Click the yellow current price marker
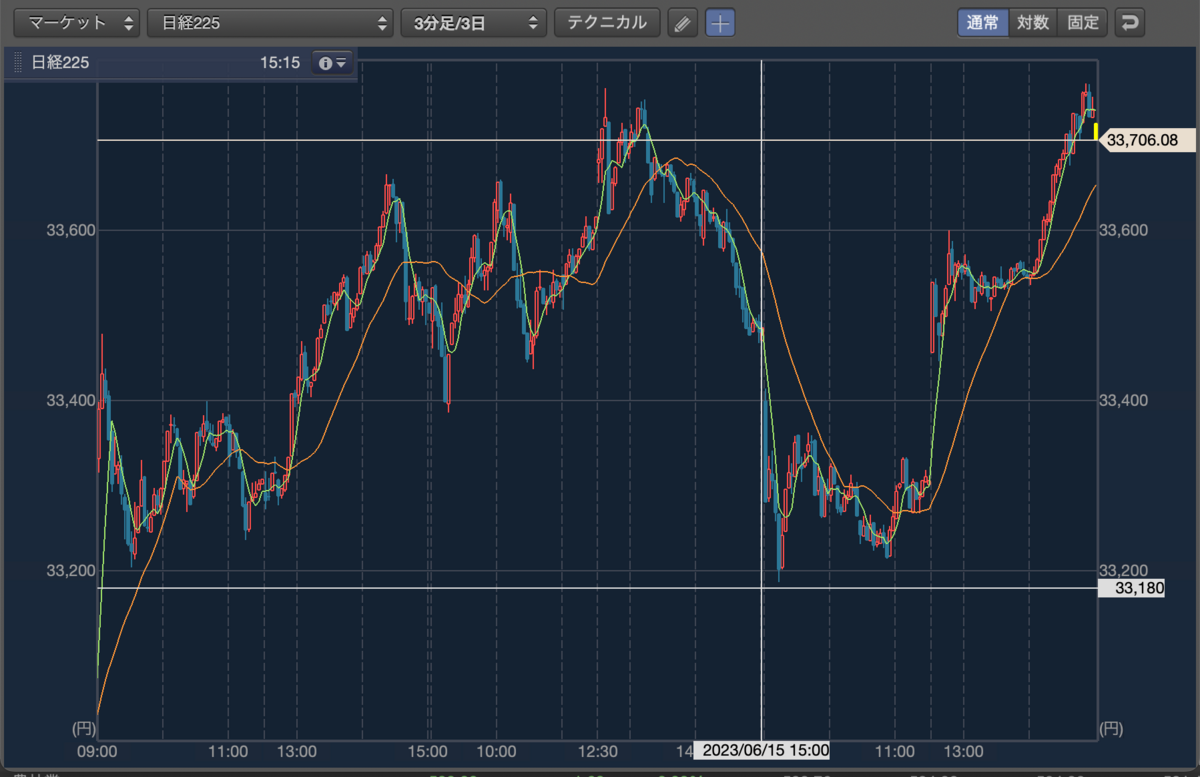The width and height of the screenshot is (1200, 777). [x=1096, y=131]
